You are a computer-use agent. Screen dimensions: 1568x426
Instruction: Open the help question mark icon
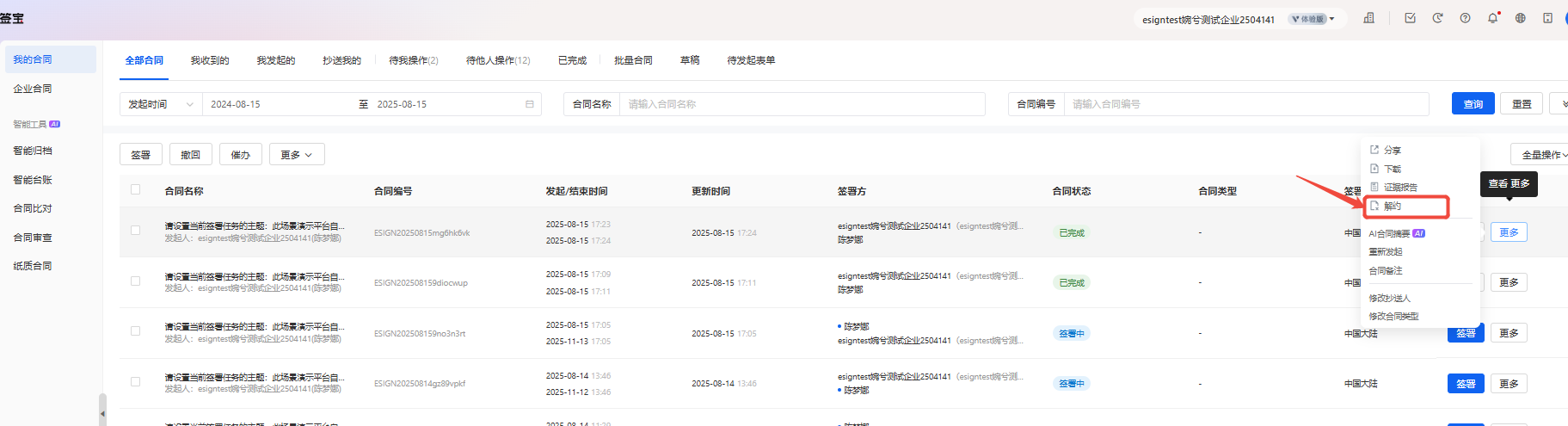[x=1465, y=18]
